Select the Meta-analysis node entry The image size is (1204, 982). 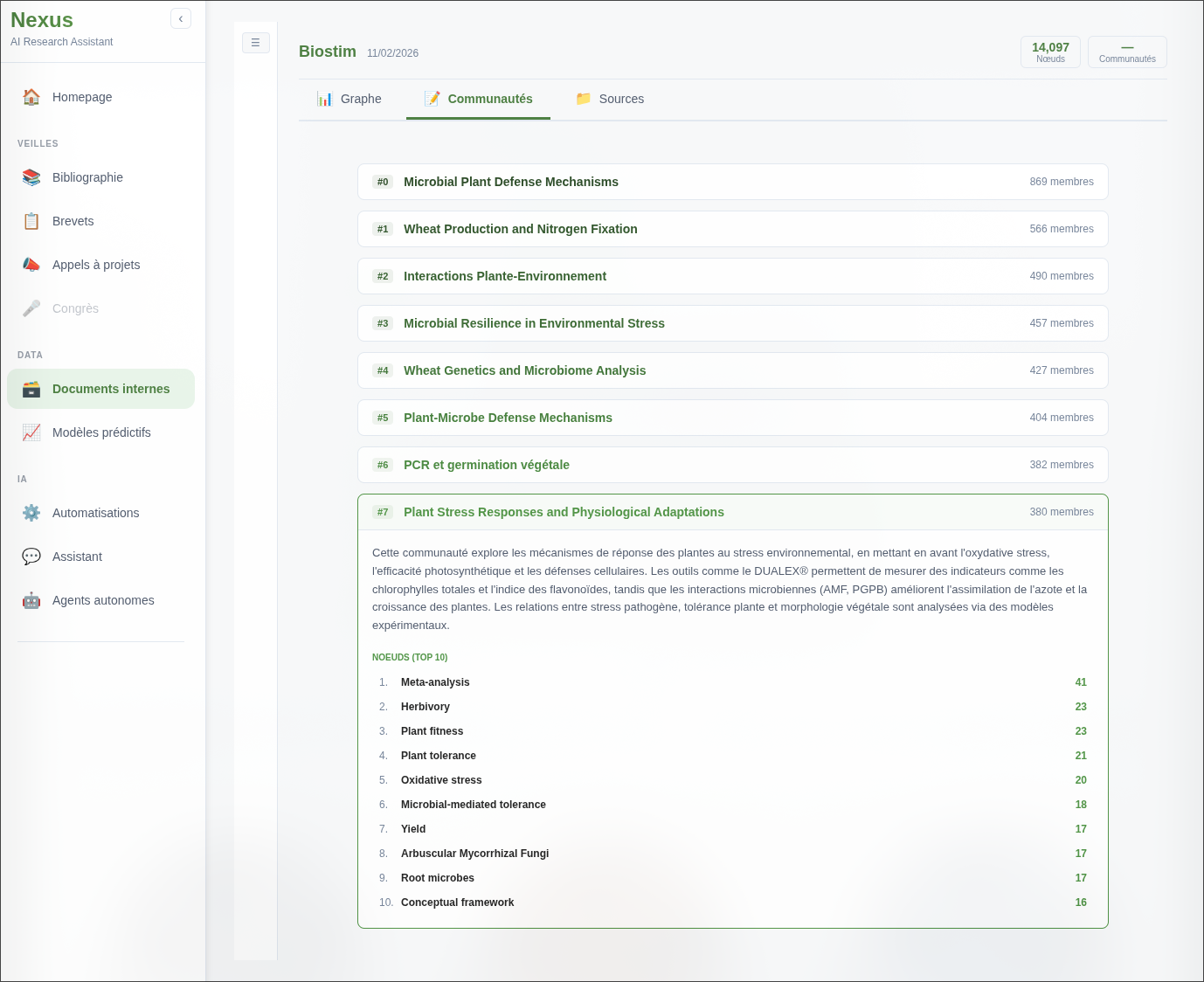pyautogui.click(x=435, y=682)
